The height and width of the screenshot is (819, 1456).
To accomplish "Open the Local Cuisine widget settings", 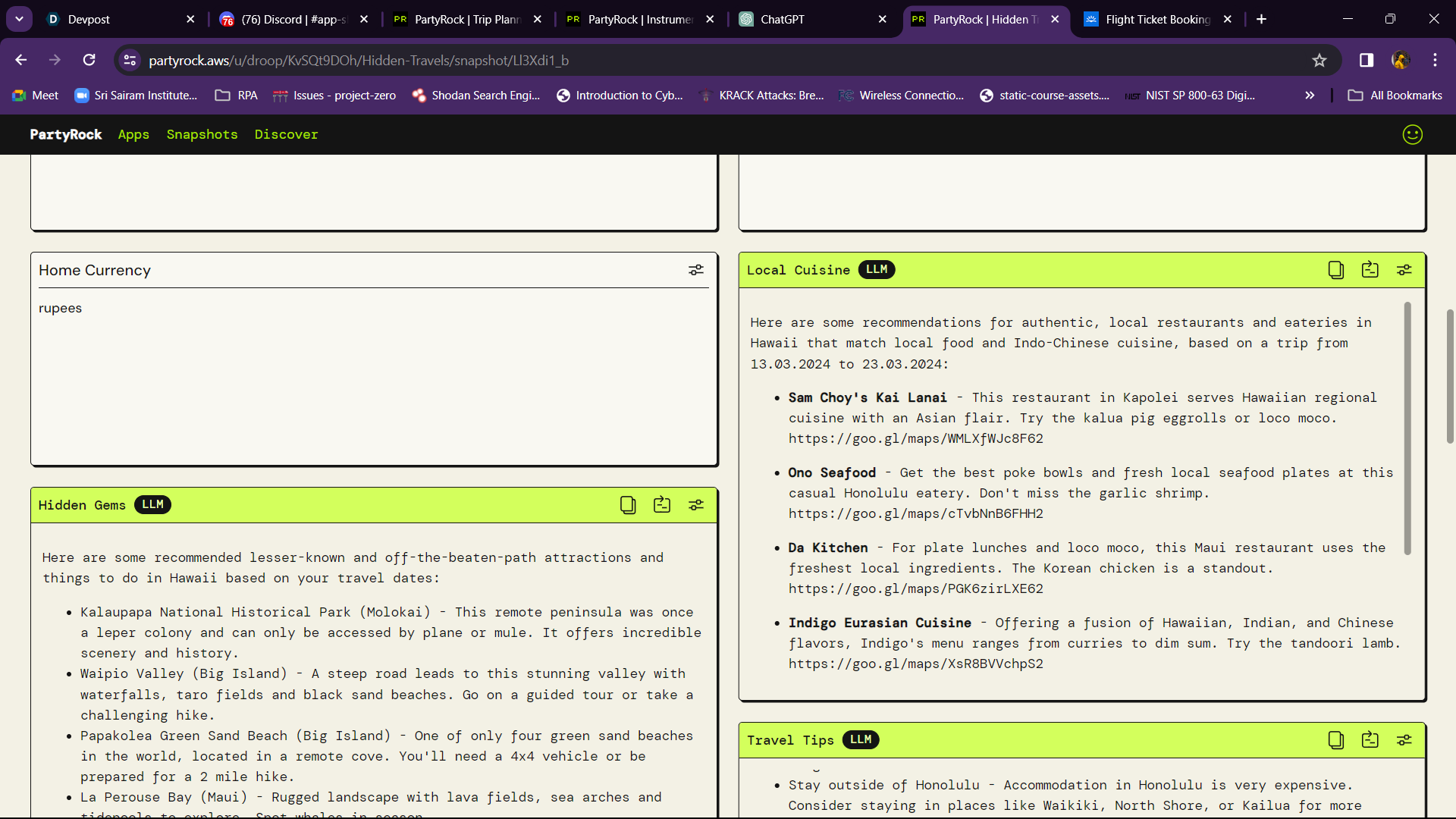I will click(1404, 270).
